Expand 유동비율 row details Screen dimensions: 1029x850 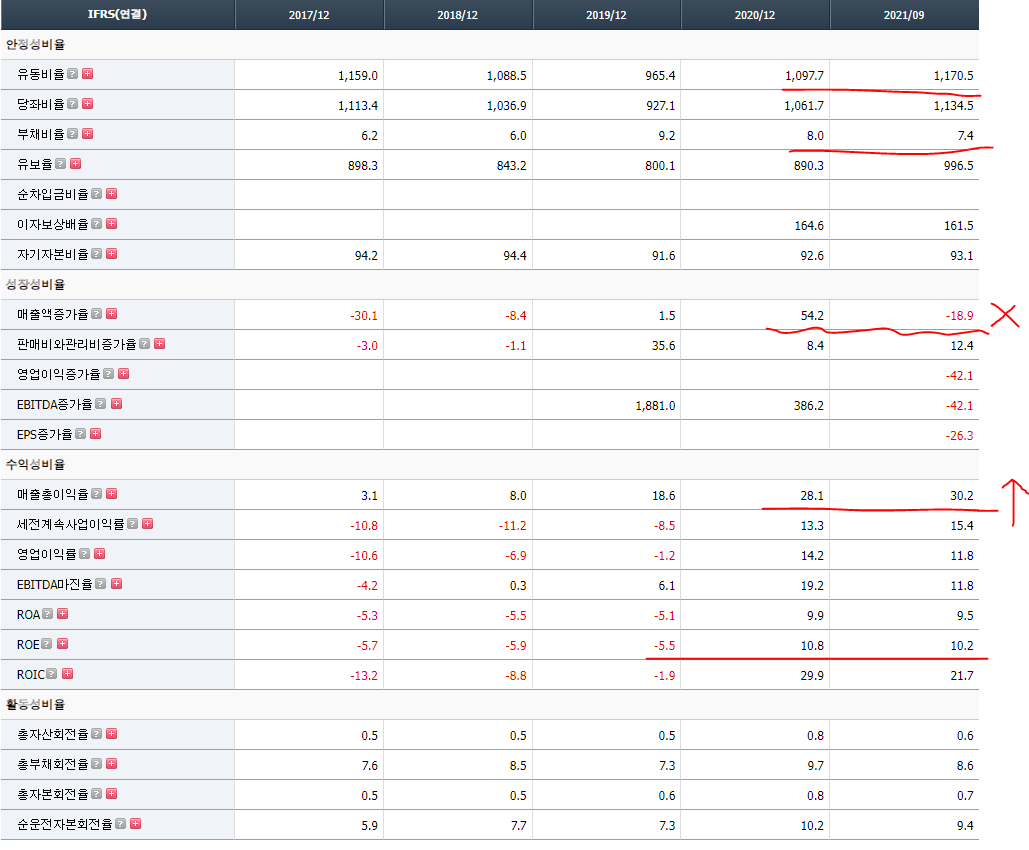(x=87, y=74)
